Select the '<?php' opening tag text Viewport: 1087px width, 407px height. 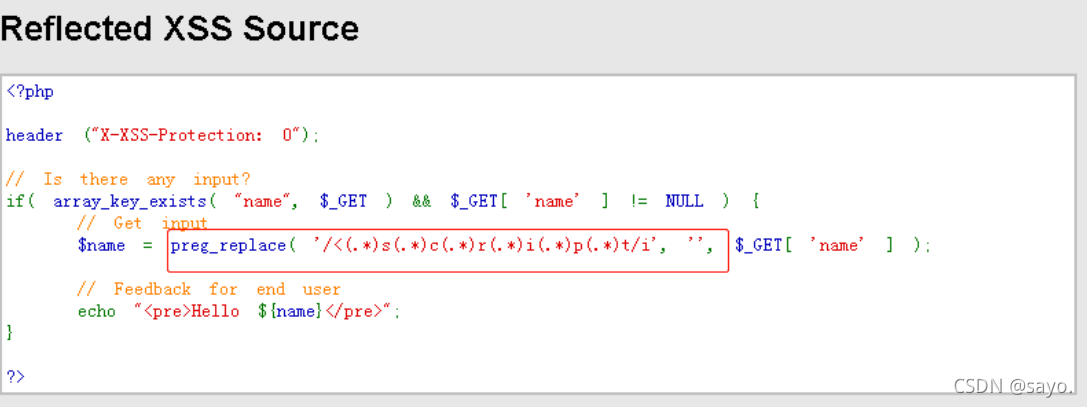coord(30,91)
